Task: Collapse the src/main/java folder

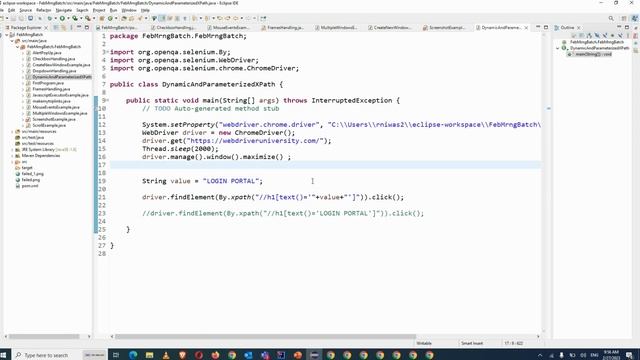Action: 12,41
